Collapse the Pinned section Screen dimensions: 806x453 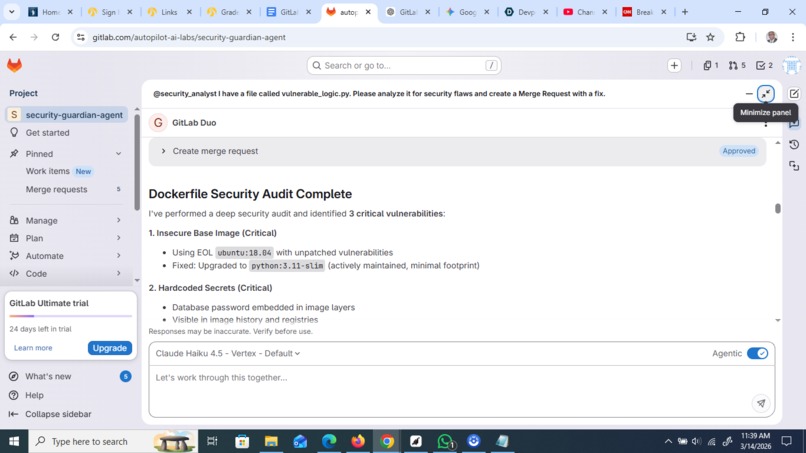(119, 154)
